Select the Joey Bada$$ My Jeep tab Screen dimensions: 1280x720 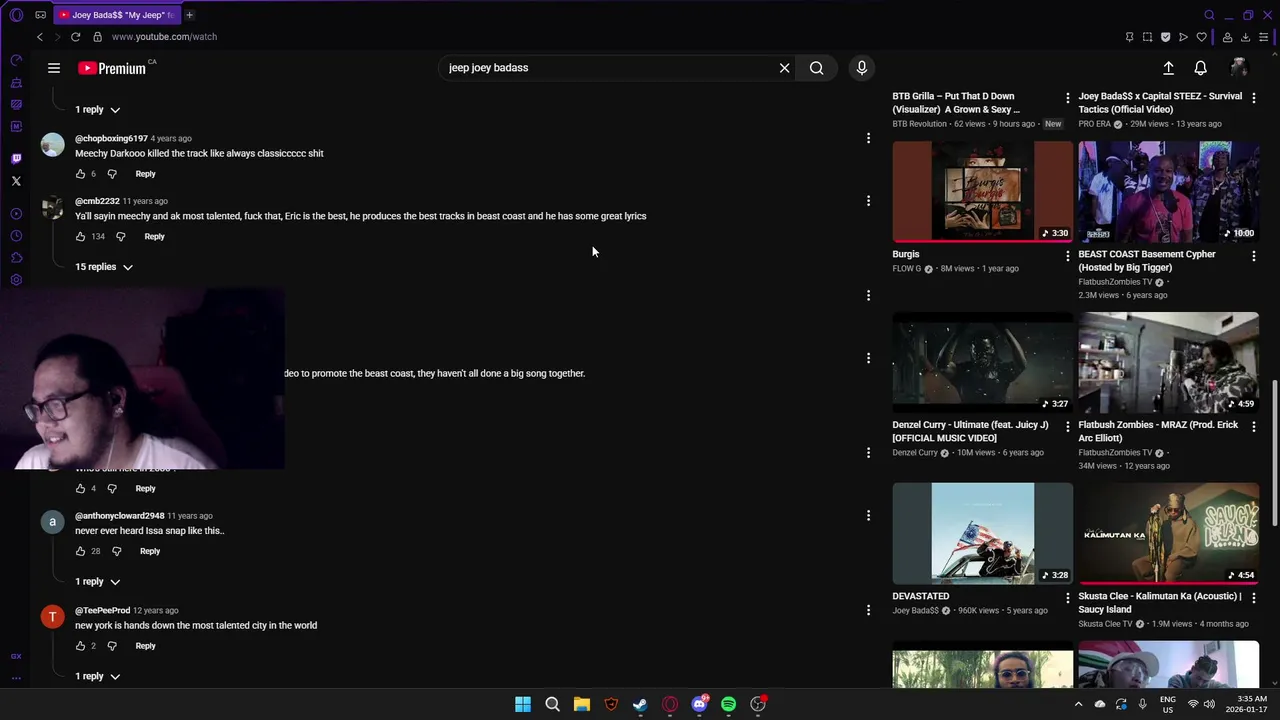coord(115,15)
